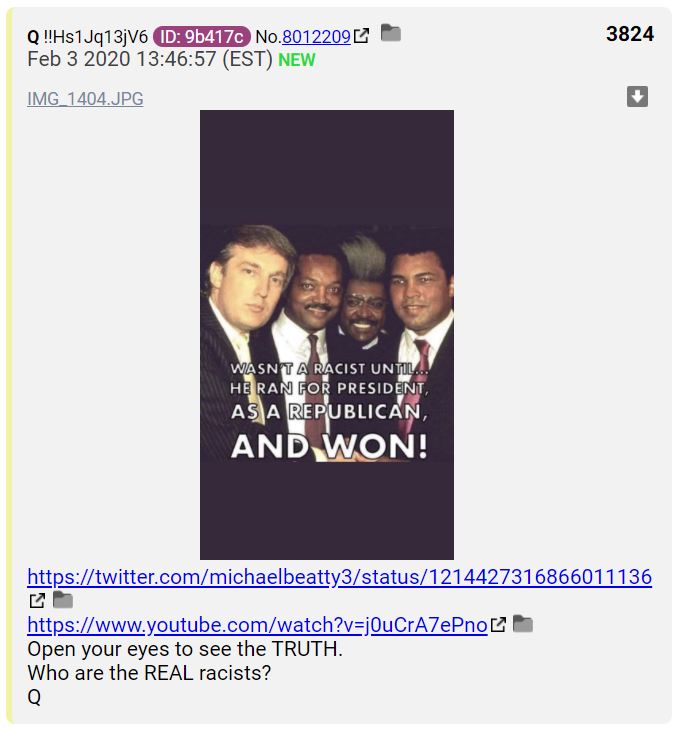The height and width of the screenshot is (733, 682).
Task: Click the bold Q poster name
Action: (x=33, y=36)
